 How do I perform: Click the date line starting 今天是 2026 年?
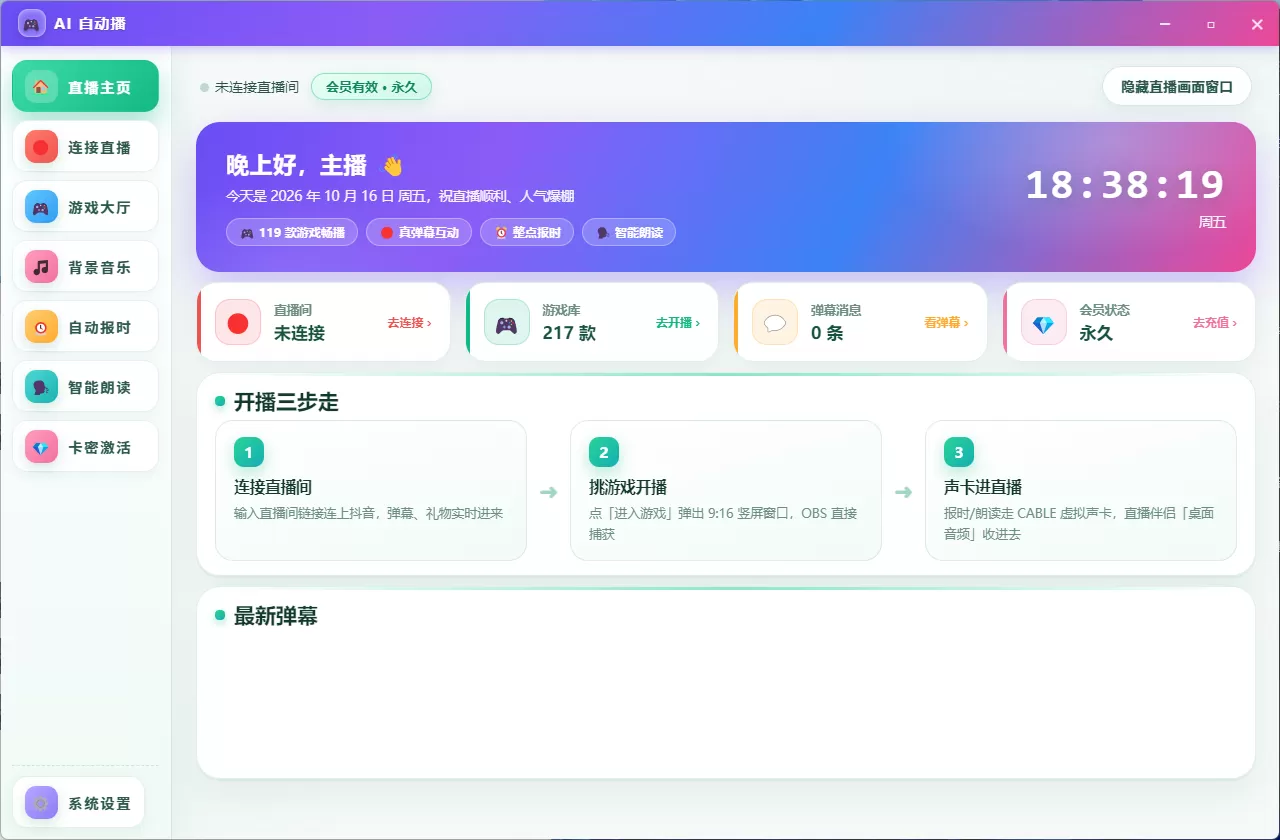(400, 197)
